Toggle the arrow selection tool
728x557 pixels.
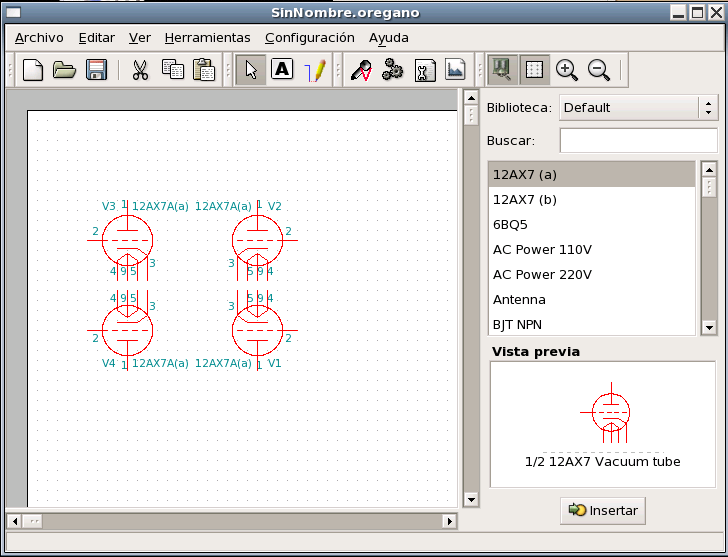click(251, 70)
